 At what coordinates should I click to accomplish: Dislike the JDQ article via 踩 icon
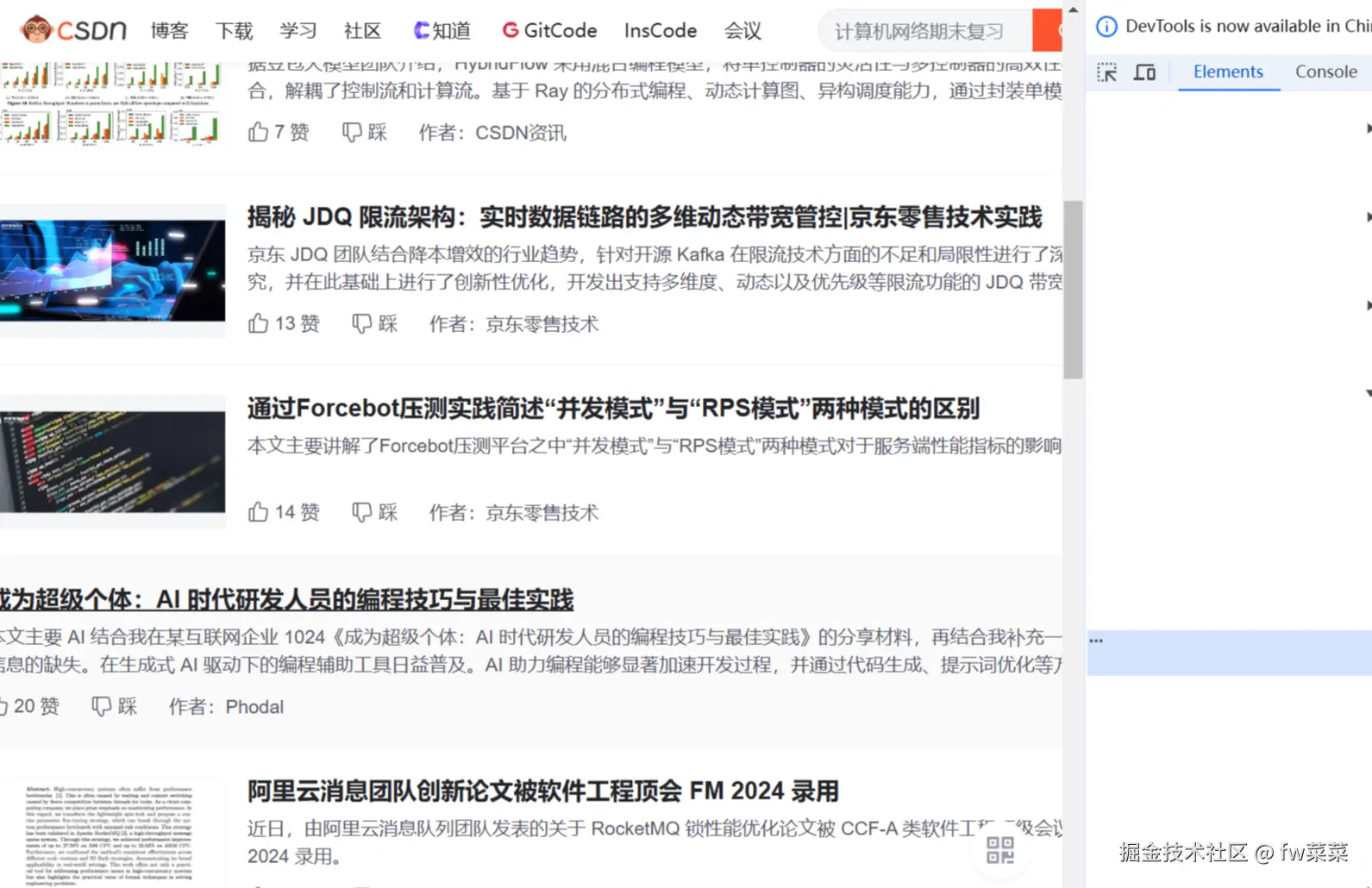point(362,323)
